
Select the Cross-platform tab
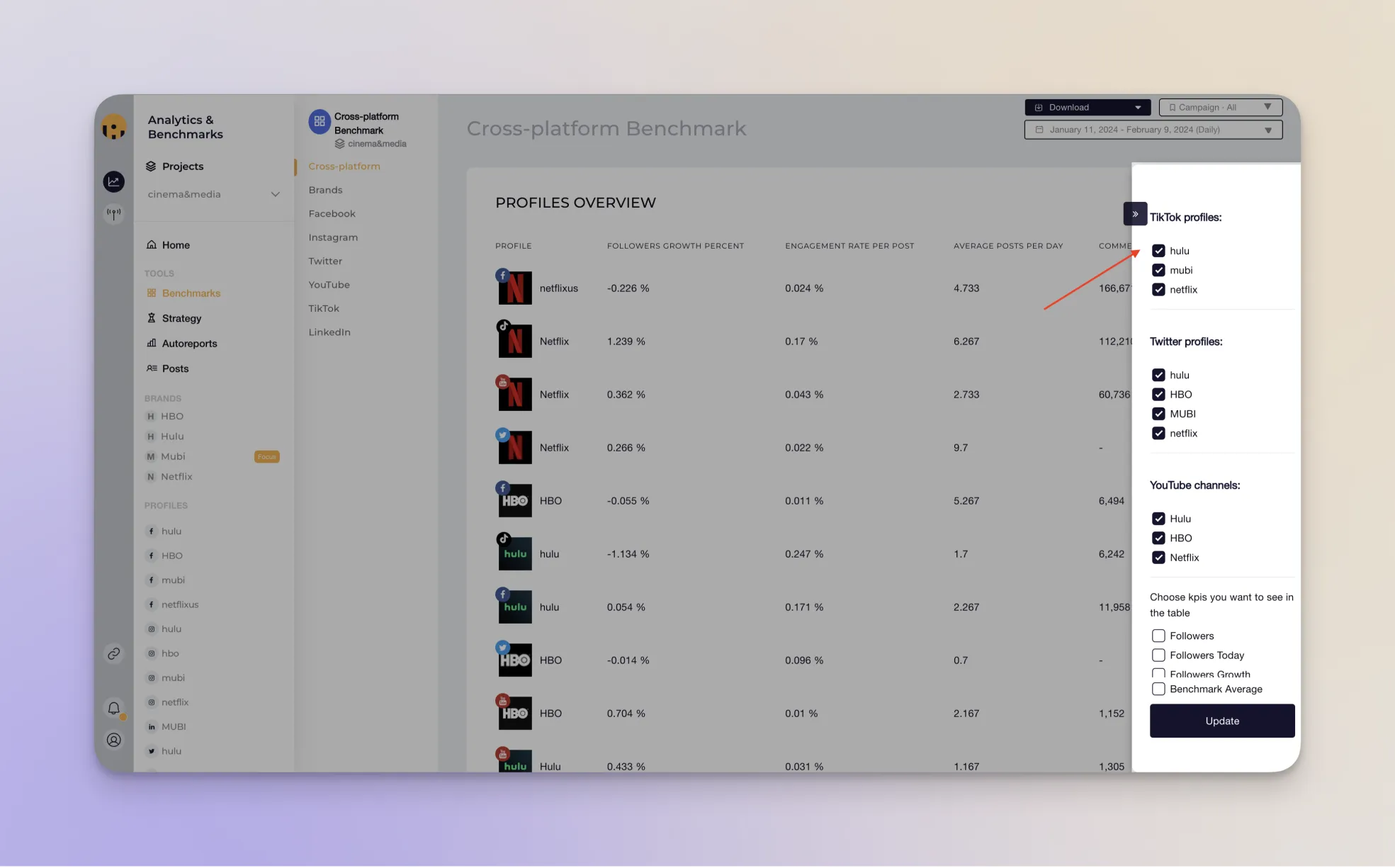pos(344,166)
